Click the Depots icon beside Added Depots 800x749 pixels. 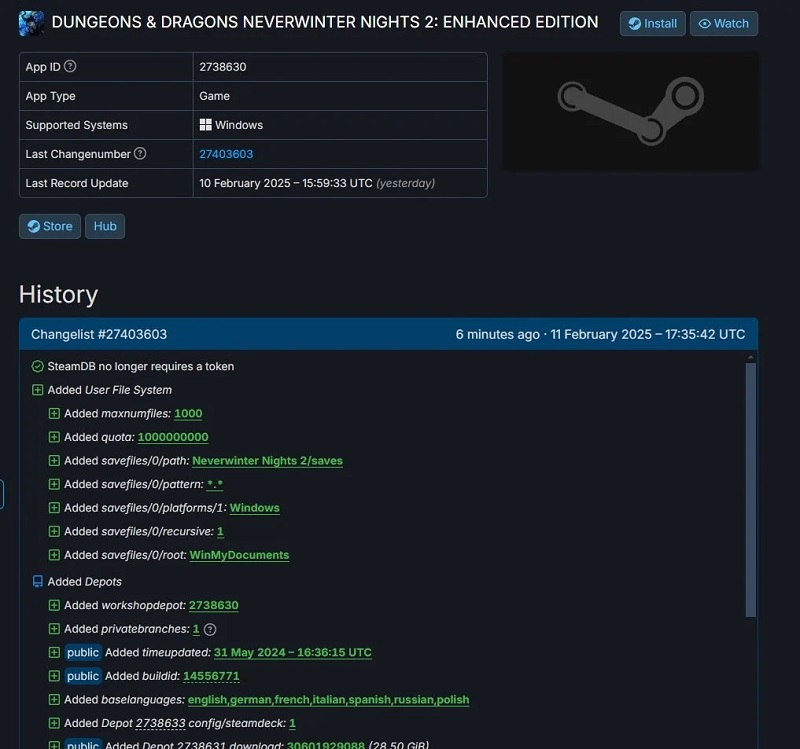tap(38, 581)
